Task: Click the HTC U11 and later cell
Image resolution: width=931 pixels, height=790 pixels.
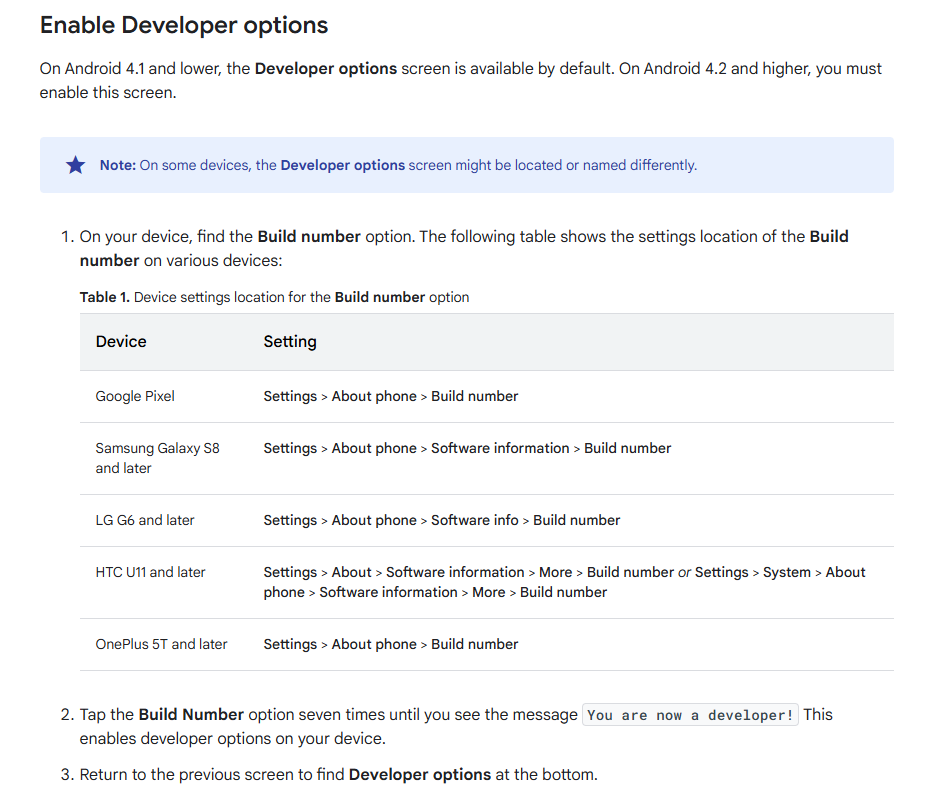Action: click(150, 571)
